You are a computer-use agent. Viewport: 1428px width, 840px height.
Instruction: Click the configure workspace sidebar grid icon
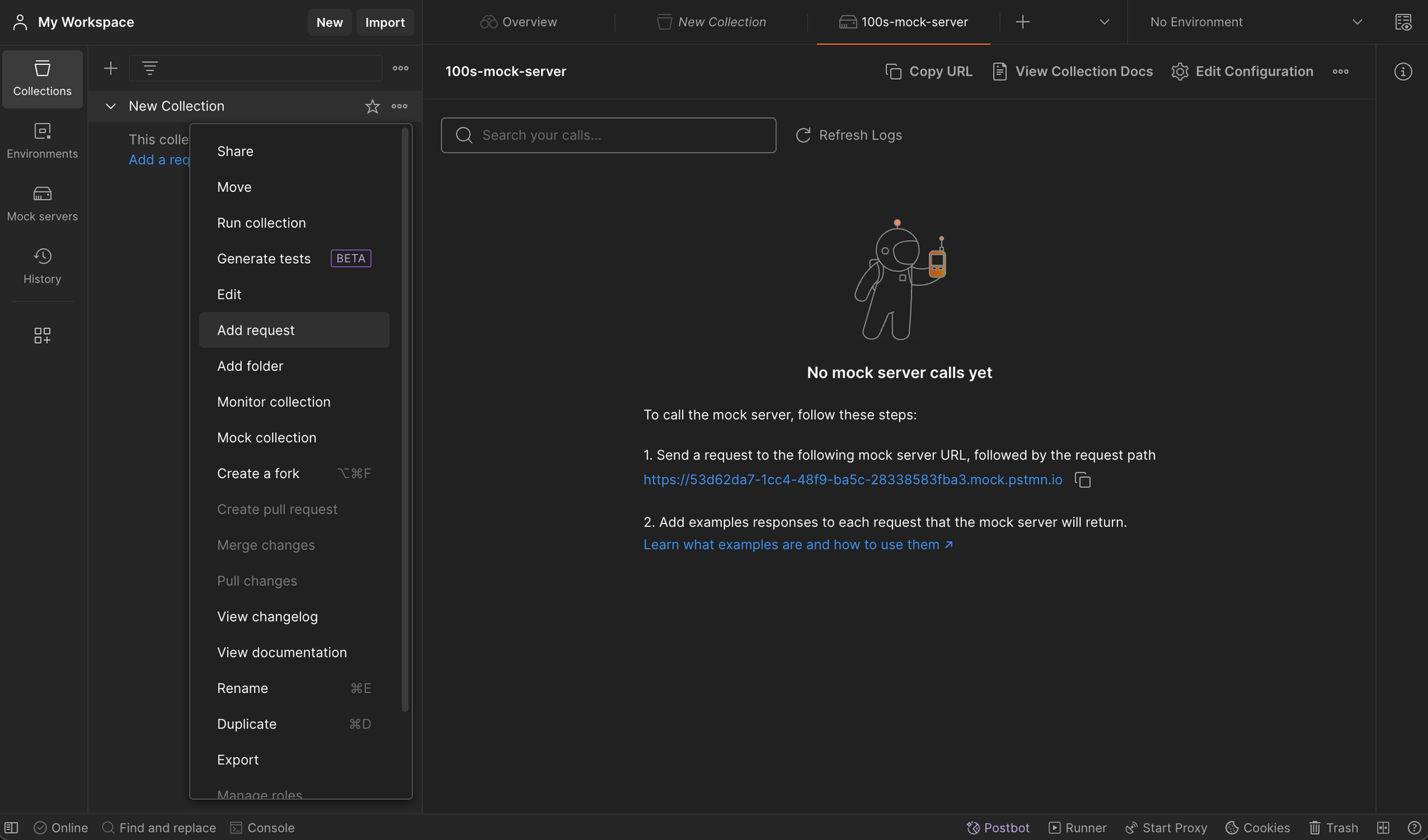tap(42, 335)
